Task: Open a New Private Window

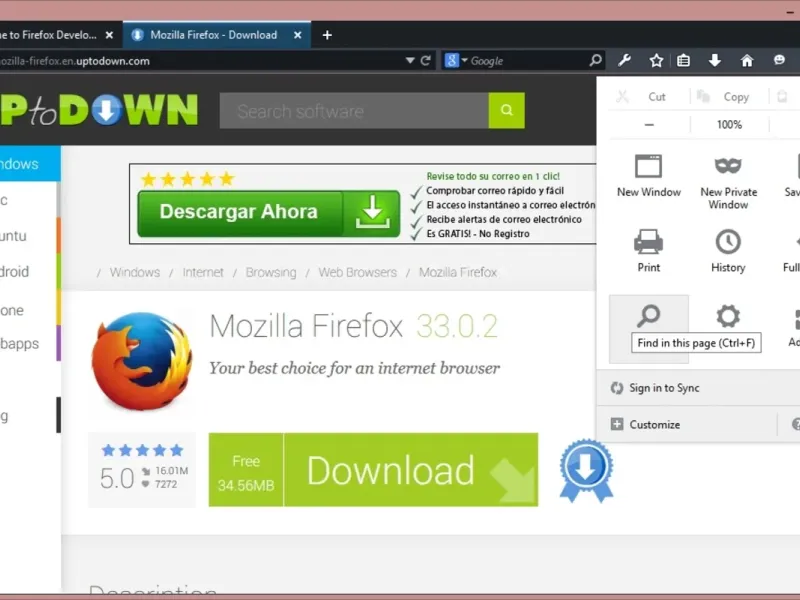Action: point(728,182)
